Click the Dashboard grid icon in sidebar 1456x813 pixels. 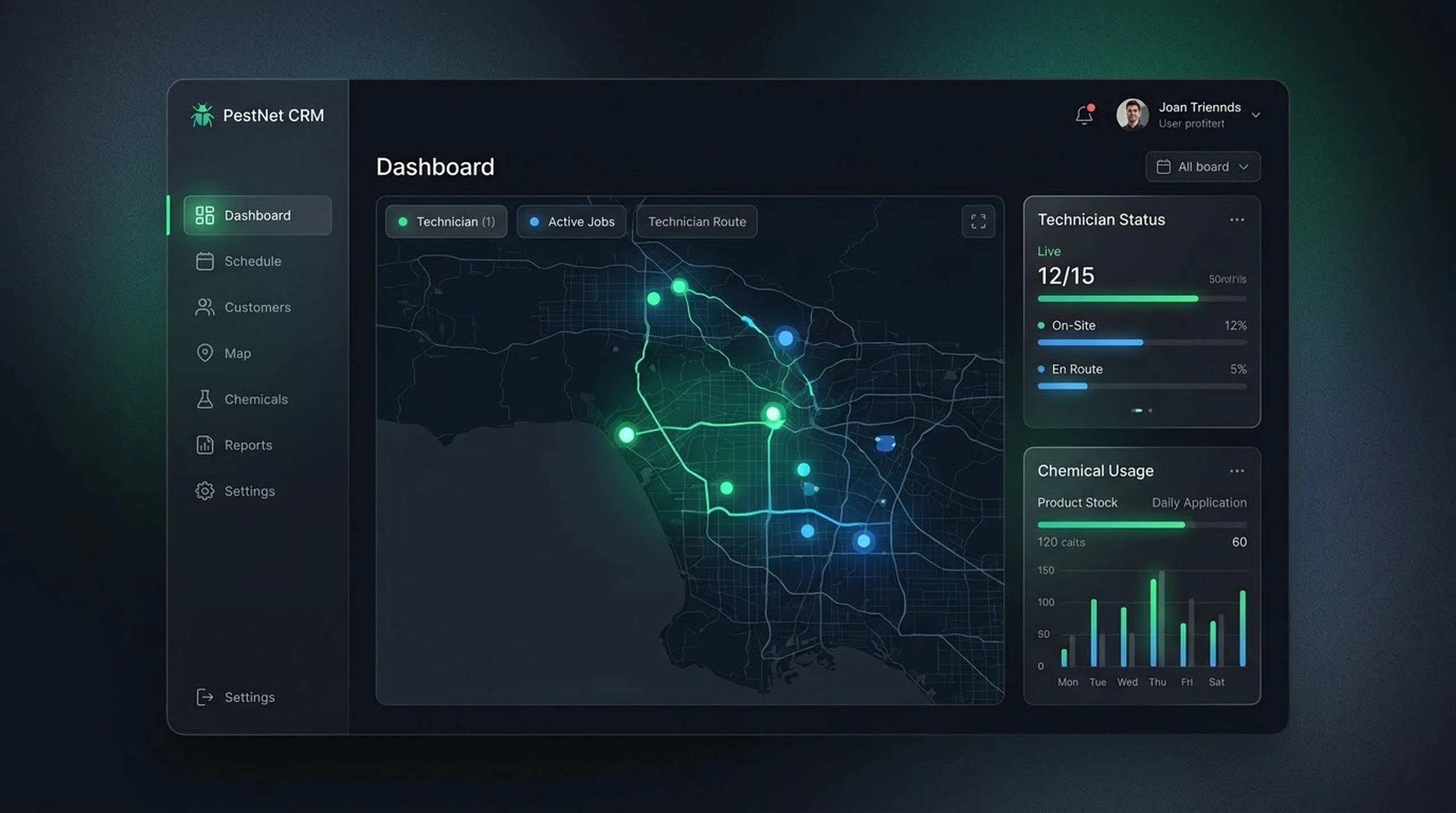click(x=205, y=215)
